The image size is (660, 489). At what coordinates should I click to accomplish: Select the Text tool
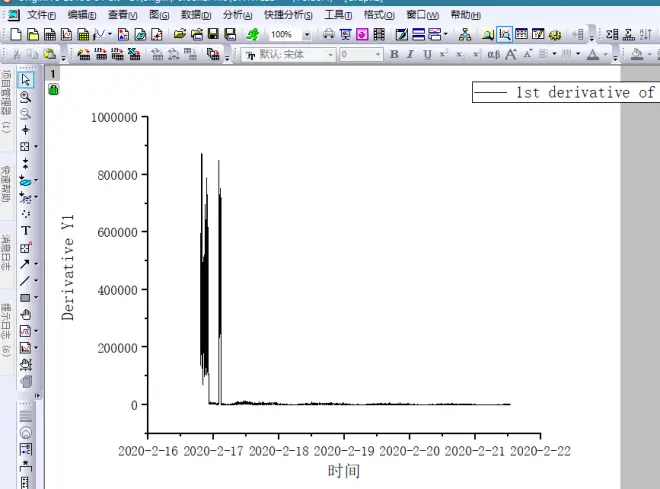(25, 230)
